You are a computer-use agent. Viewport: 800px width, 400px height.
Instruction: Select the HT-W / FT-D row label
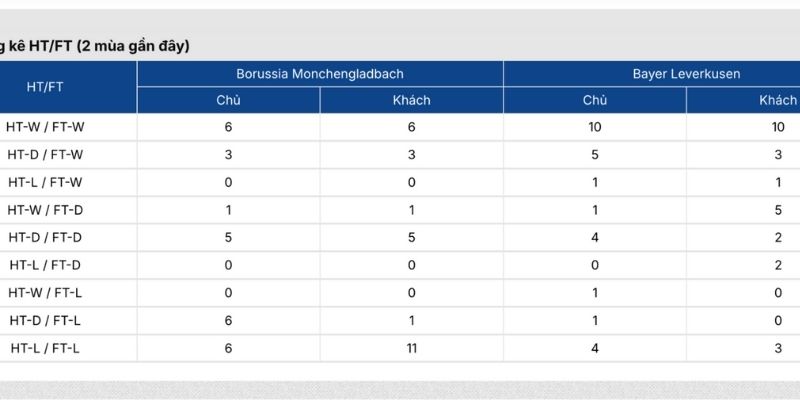click(x=46, y=210)
